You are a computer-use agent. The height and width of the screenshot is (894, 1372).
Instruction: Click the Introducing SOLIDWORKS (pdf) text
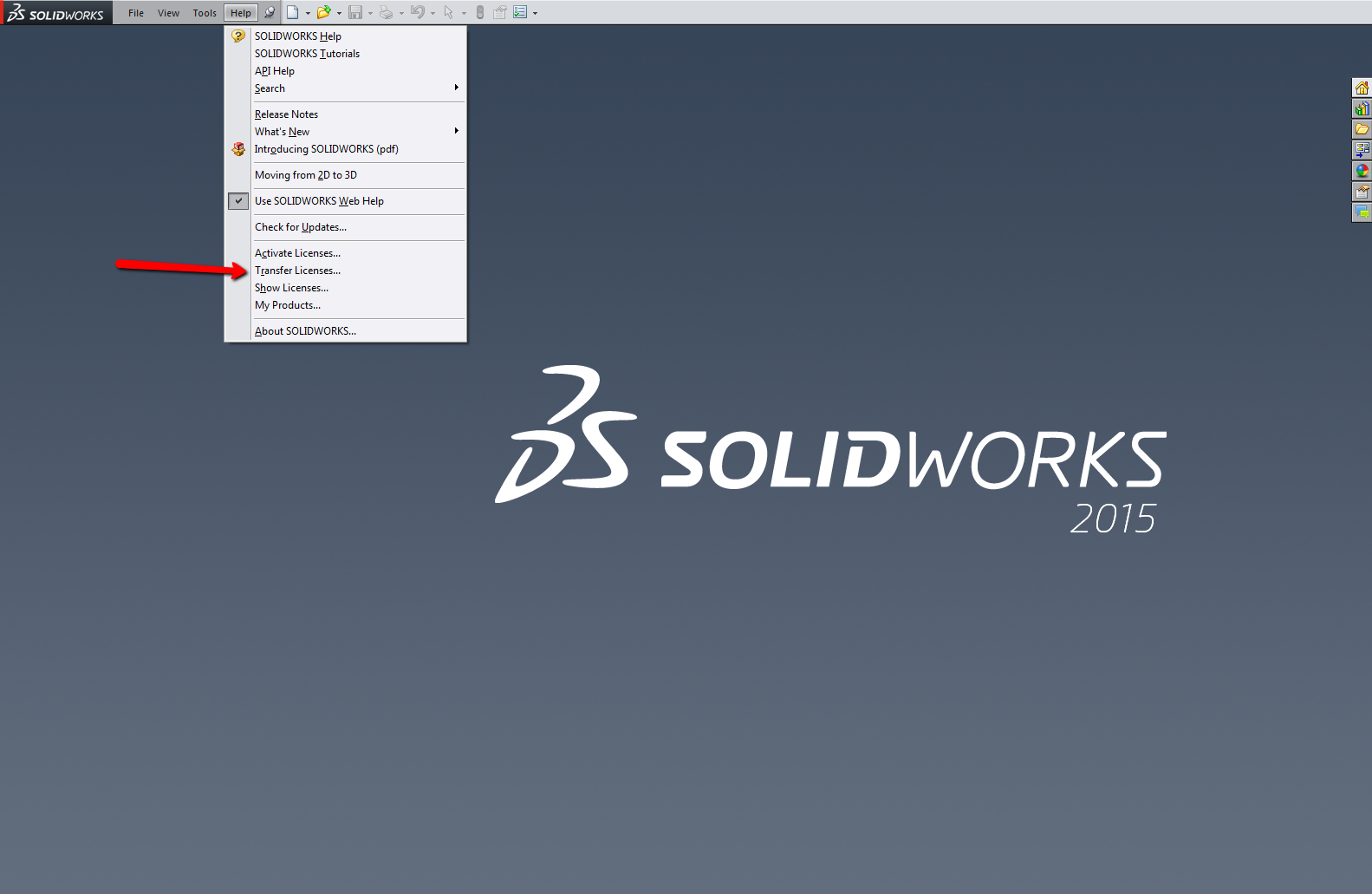327,149
